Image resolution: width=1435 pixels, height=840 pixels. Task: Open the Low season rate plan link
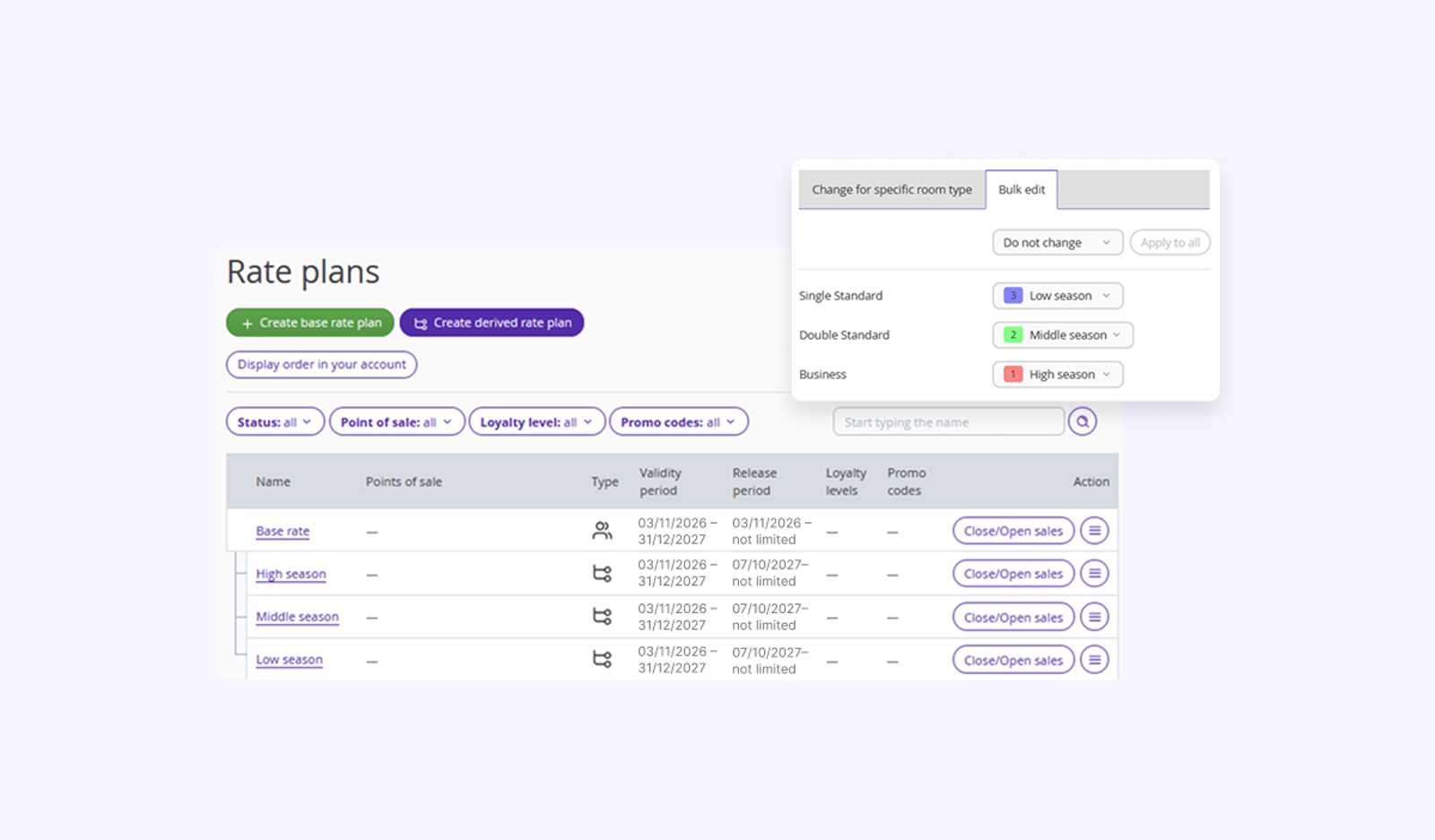(289, 661)
